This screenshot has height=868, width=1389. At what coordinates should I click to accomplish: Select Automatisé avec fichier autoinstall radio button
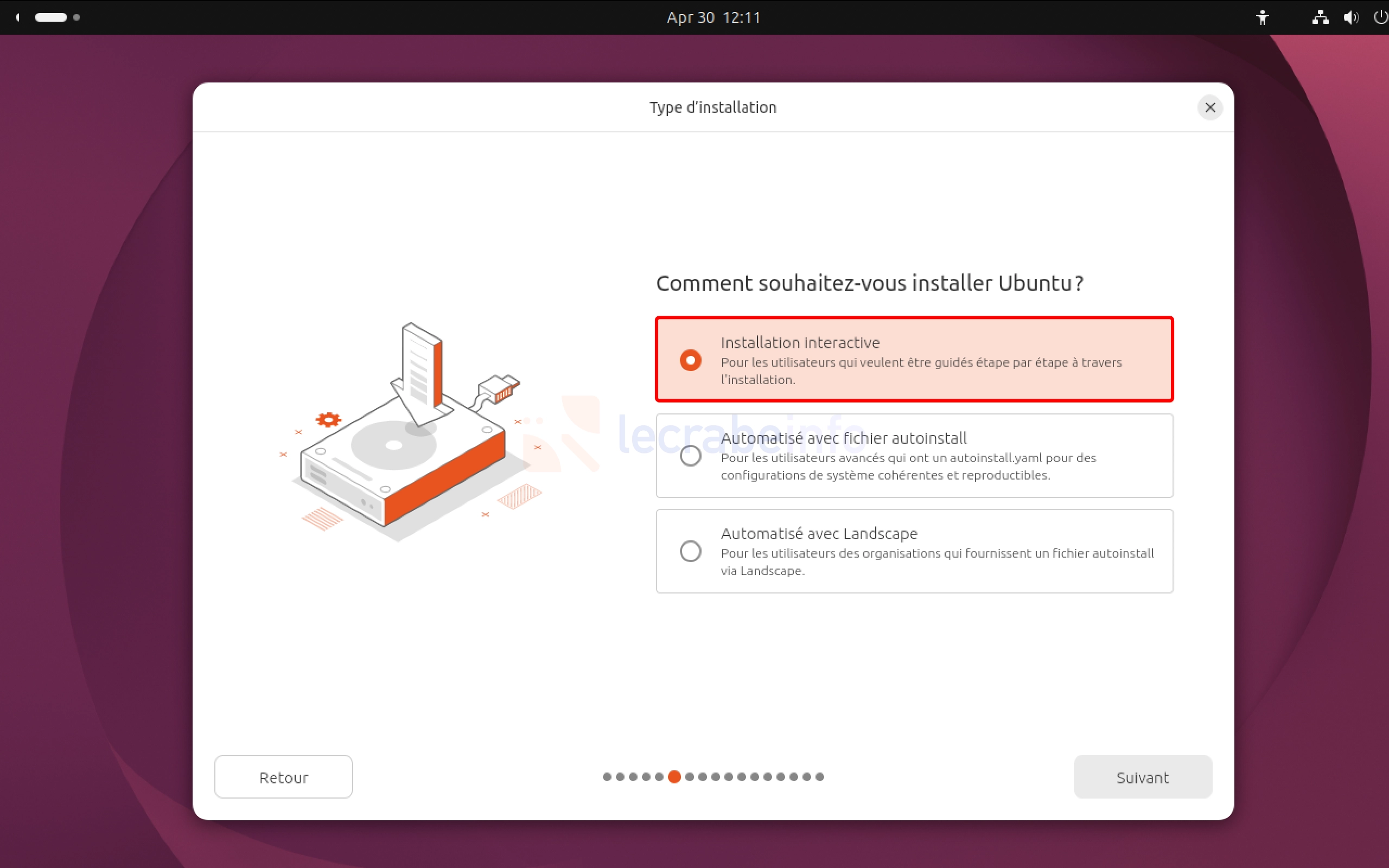[691, 456]
